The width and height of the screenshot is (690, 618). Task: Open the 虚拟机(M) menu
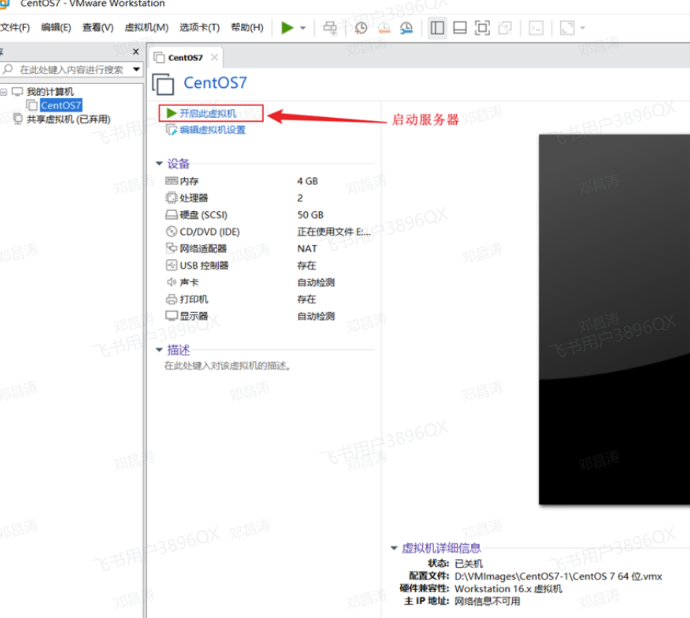click(147, 27)
